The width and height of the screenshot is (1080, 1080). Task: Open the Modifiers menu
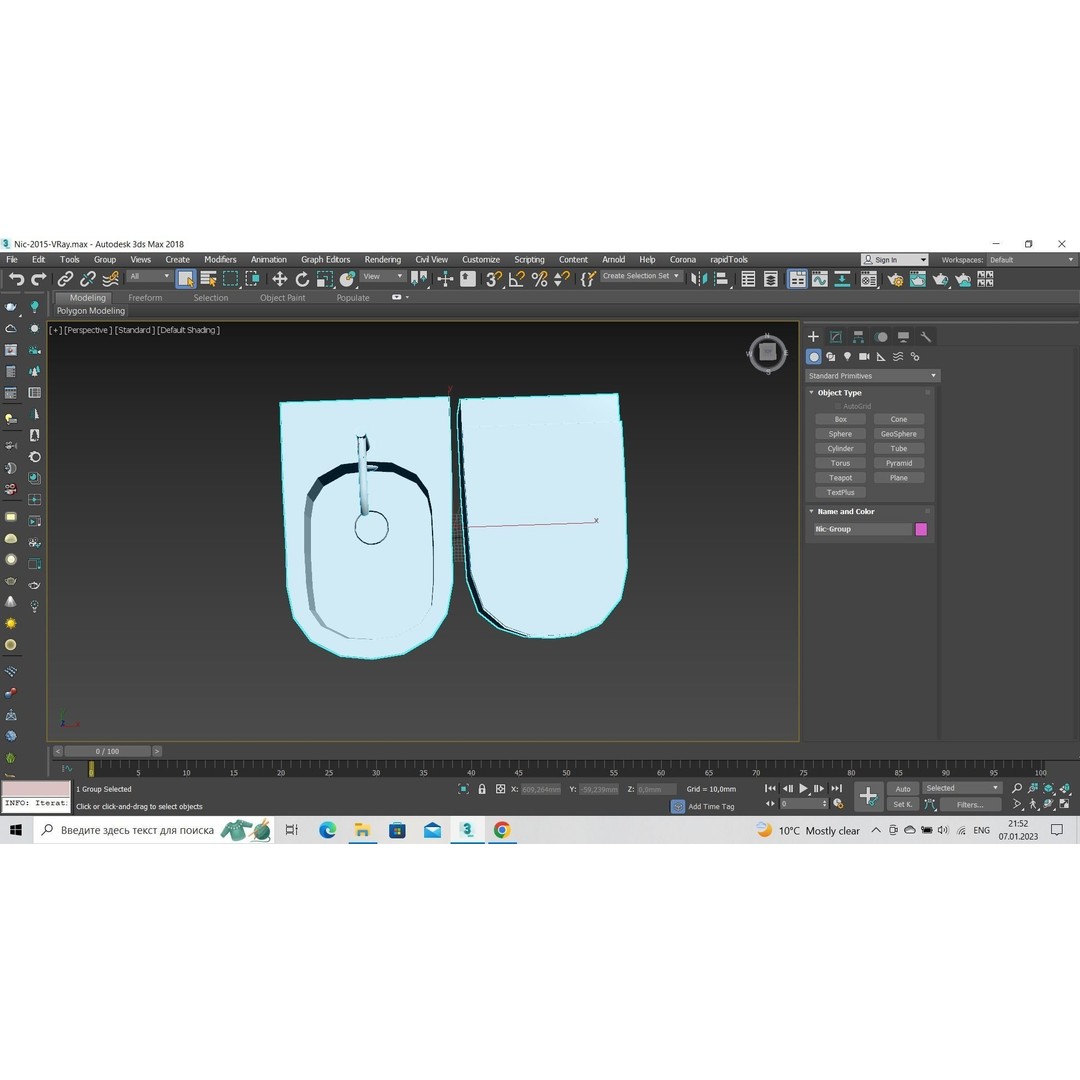[x=220, y=260]
